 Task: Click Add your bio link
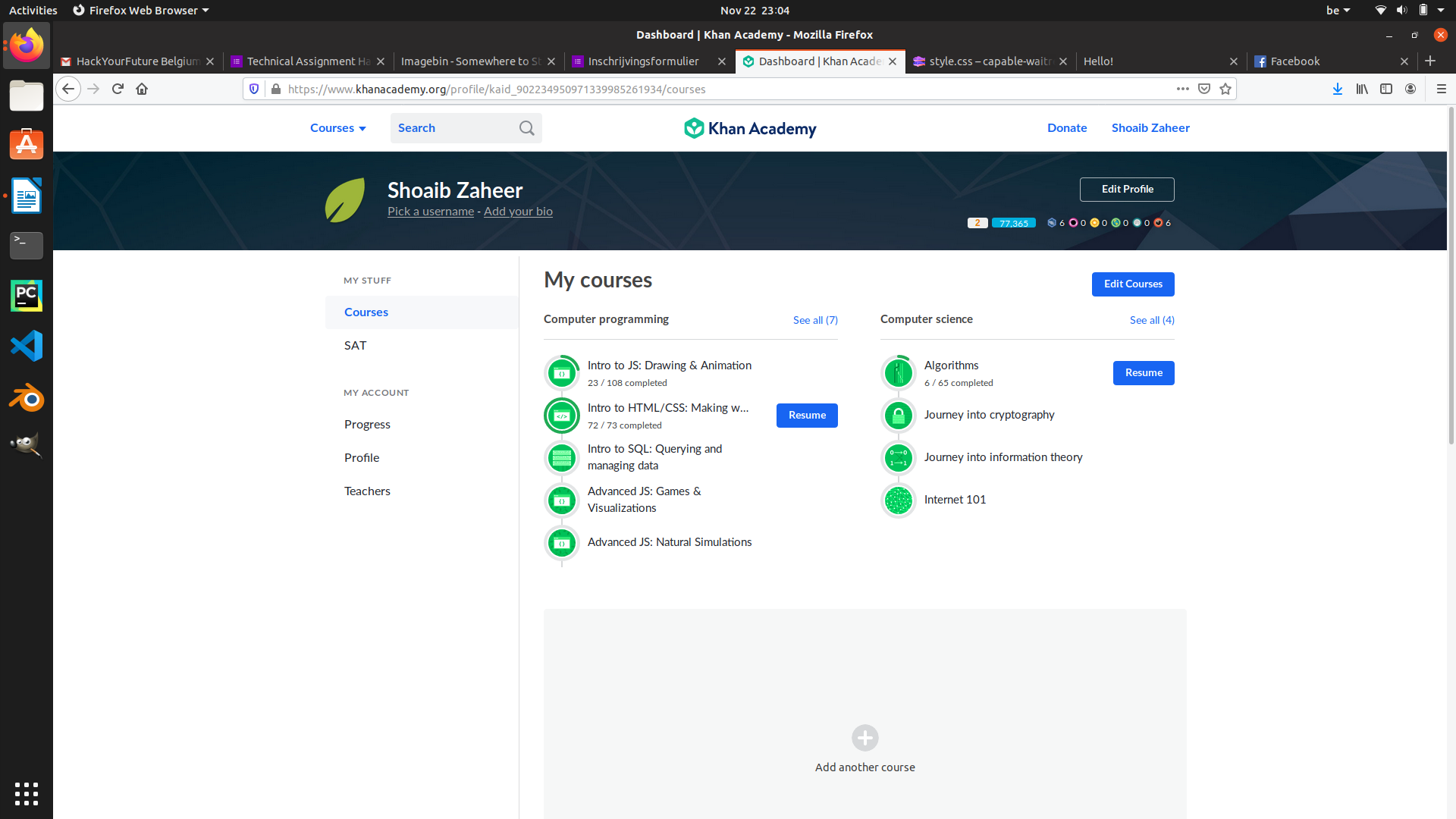(518, 212)
